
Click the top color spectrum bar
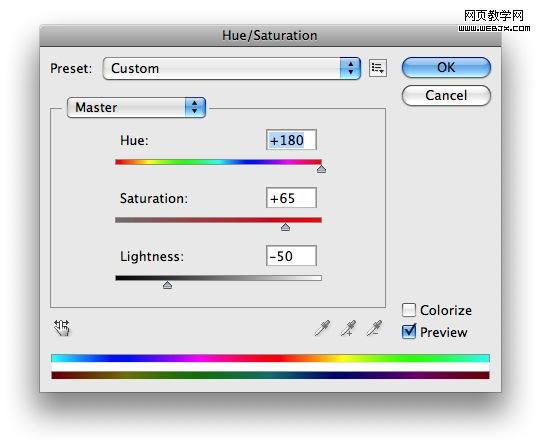pyautogui.click(x=270, y=358)
